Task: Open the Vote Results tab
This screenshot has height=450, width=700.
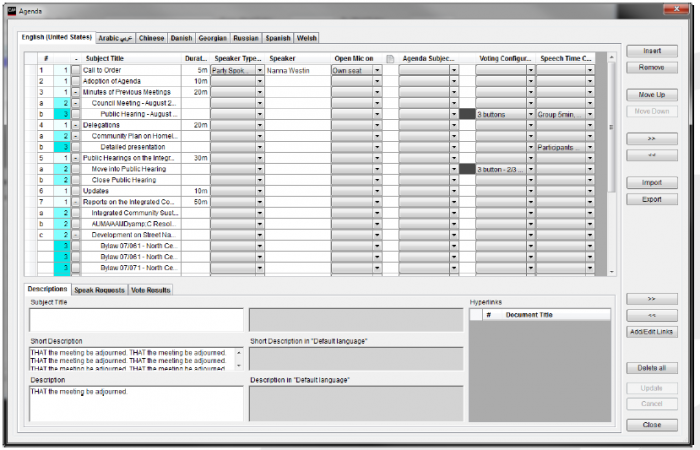Action: 151,290
